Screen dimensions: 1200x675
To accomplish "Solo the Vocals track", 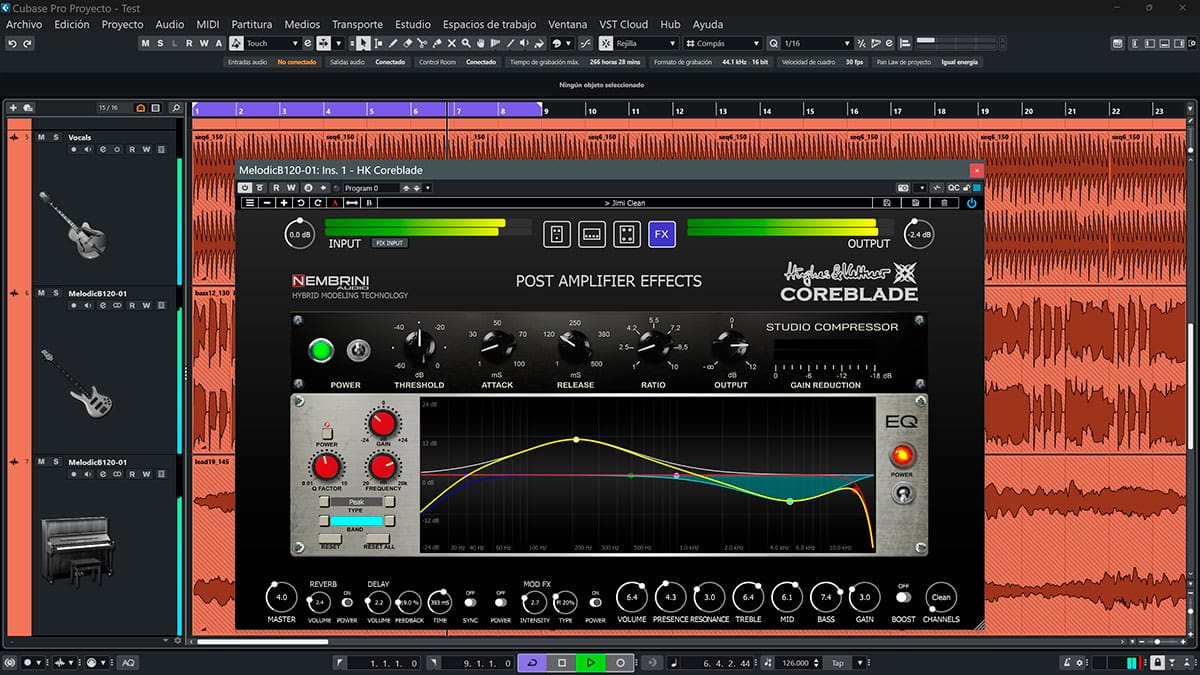I will 55,137.
